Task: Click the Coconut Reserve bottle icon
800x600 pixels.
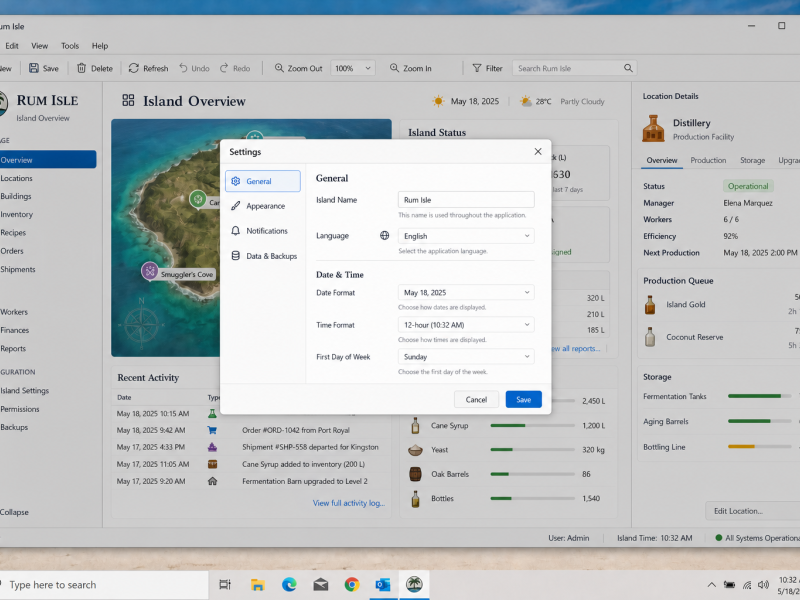Action: click(649, 337)
